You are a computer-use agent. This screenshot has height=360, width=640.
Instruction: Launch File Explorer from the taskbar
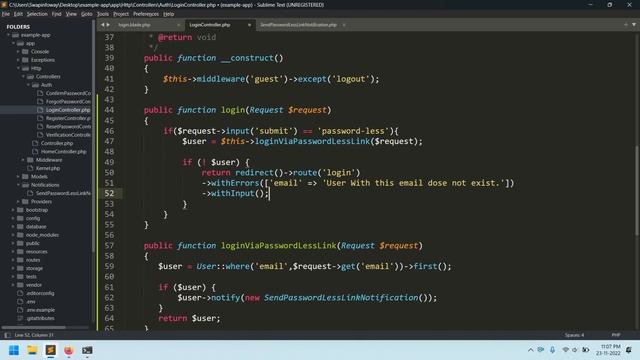[x=32, y=350]
